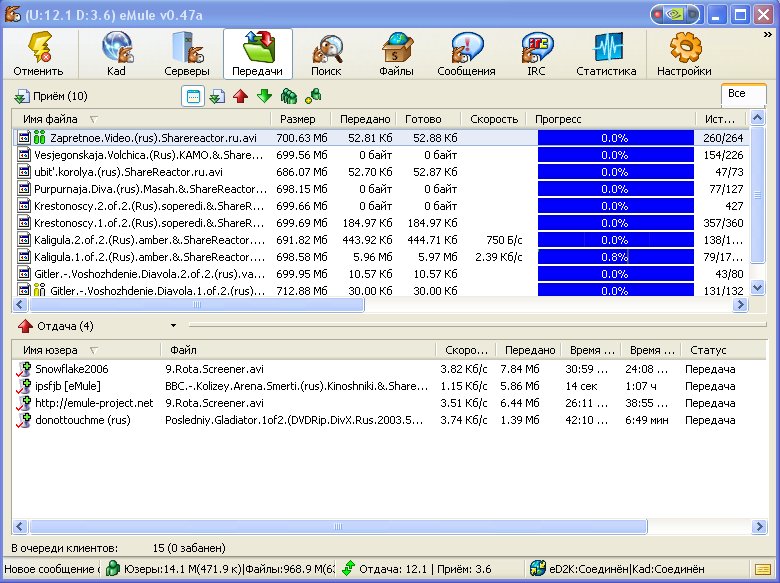The height and width of the screenshot is (583, 780).
Task: Click client icon next to Snowflake2006
Action: tap(24, 369)
